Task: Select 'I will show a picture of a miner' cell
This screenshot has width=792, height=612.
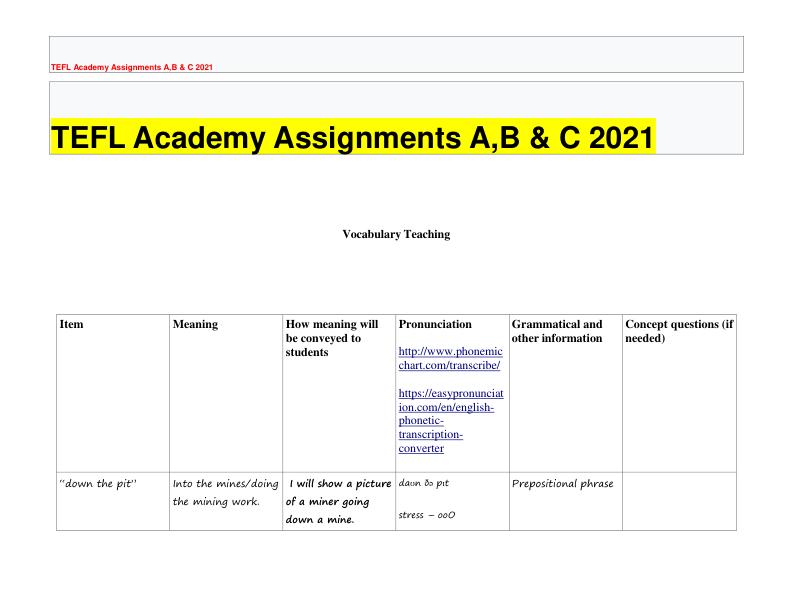Action: pos(339,501)
